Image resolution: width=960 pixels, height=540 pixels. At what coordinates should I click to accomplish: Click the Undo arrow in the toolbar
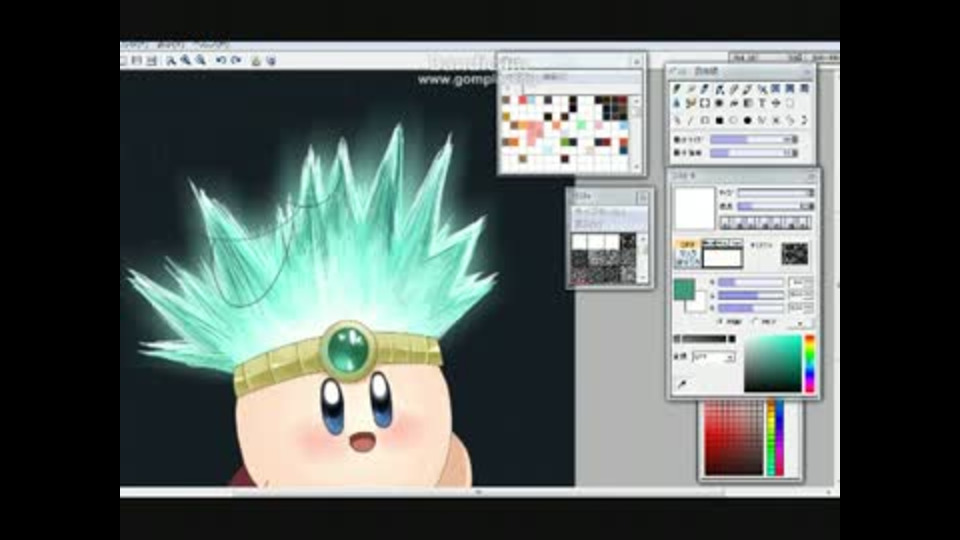(221, 60)
